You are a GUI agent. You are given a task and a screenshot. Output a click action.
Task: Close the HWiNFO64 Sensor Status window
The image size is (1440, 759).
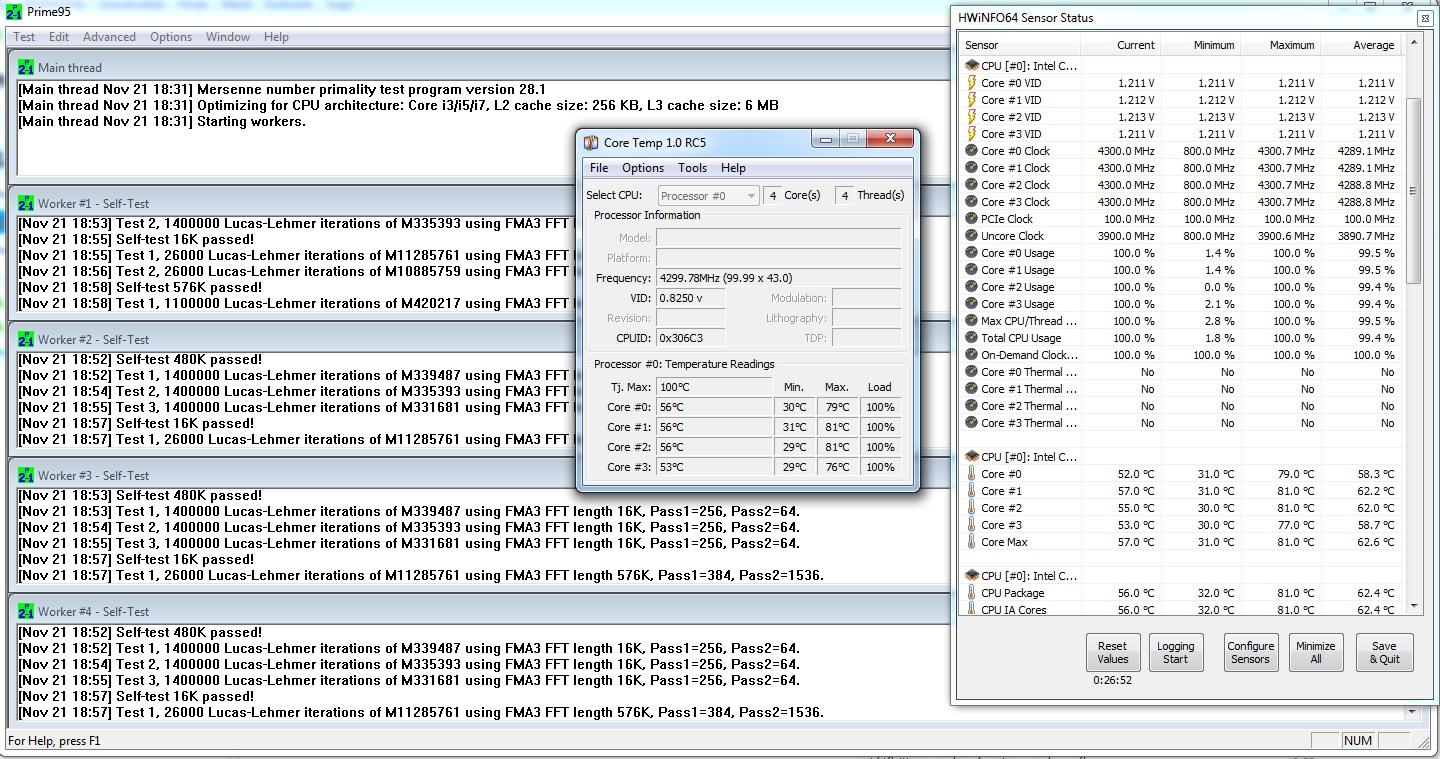(1424, 18)
